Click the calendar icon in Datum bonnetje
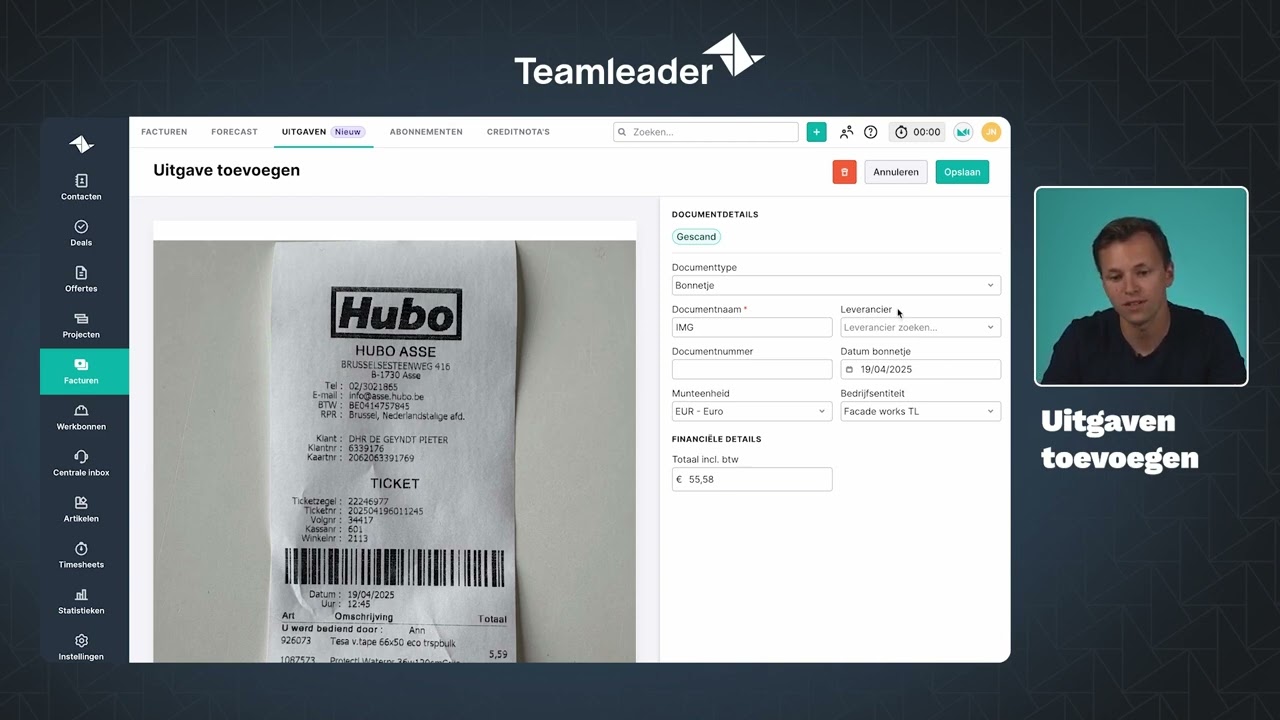1280x720 pixels. click(850, 370)
